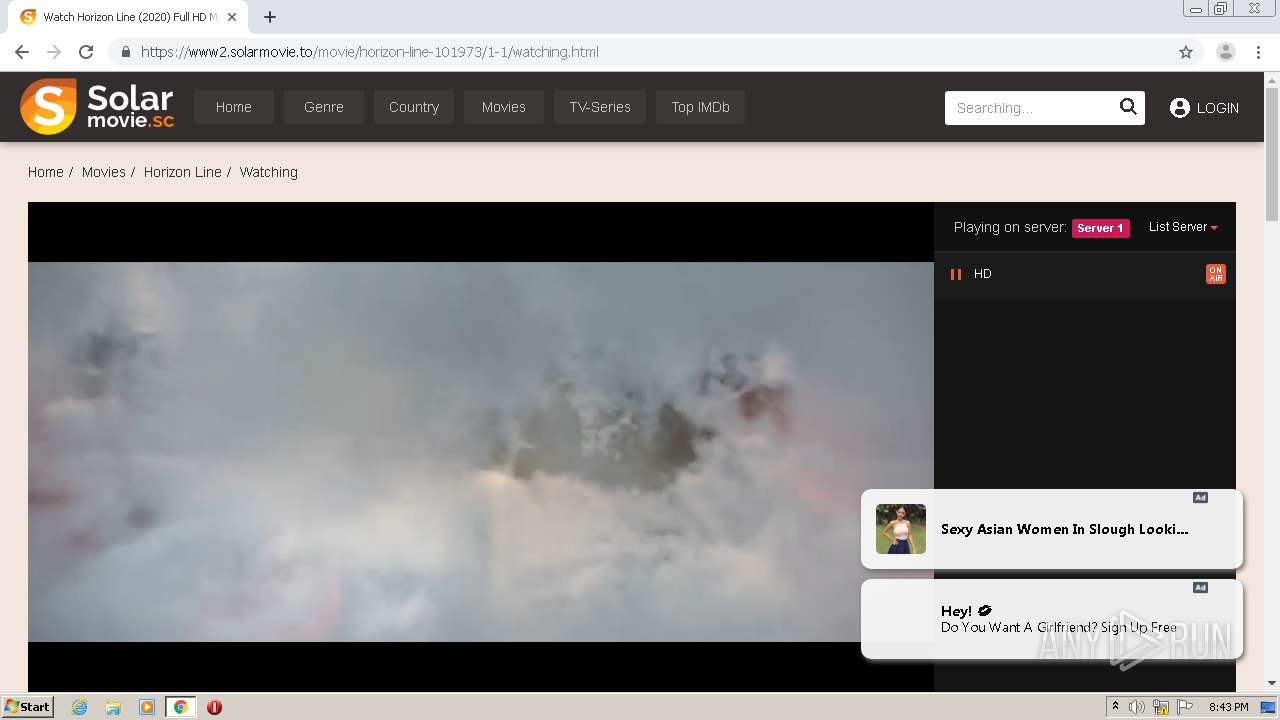The image size is (1280, 720).
Task: Click the page vertical scrollbar thumb
Action: pos(1272,155)
